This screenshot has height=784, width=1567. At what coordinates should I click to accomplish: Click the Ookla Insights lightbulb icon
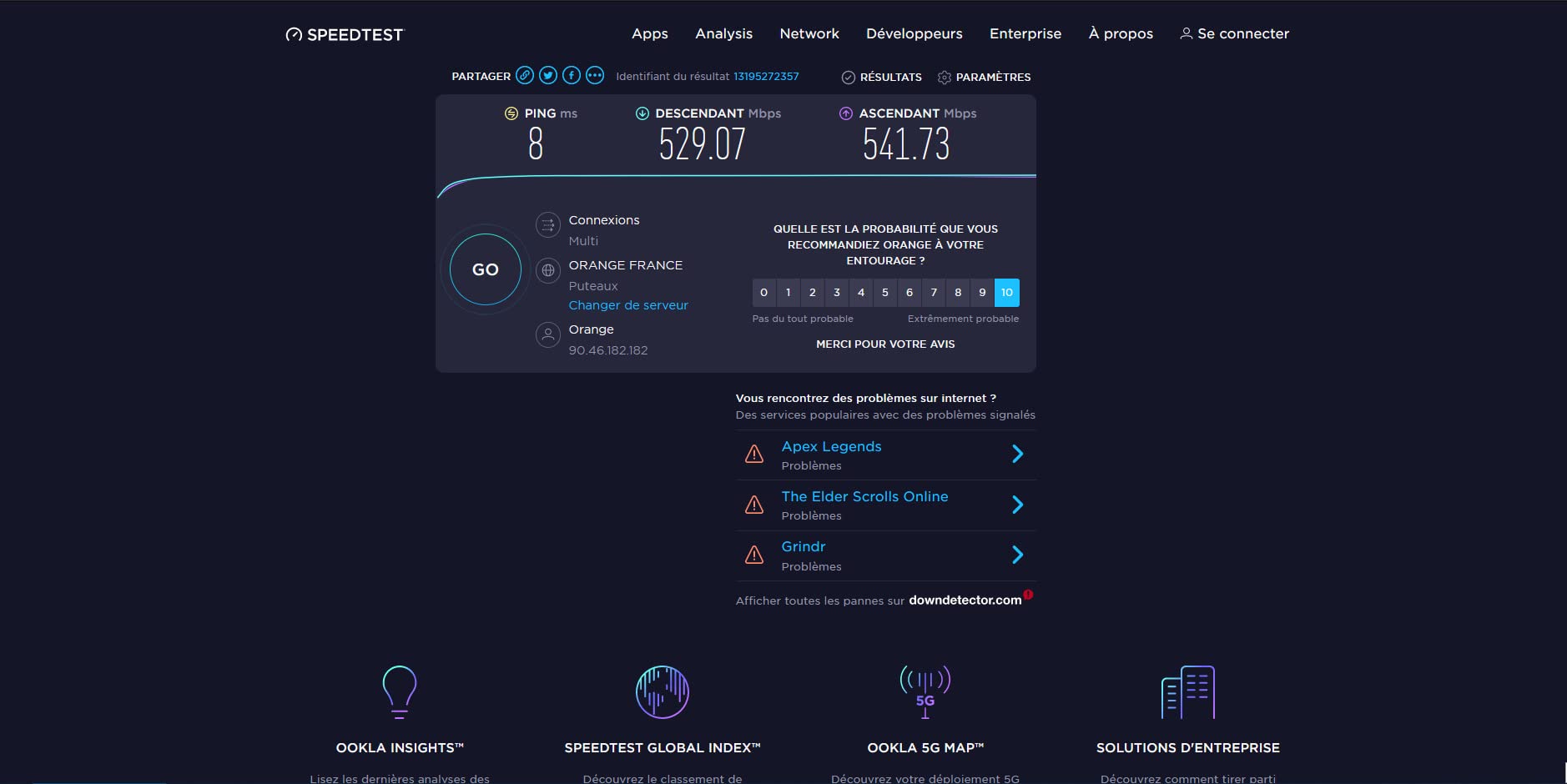[x=399, y=691]
